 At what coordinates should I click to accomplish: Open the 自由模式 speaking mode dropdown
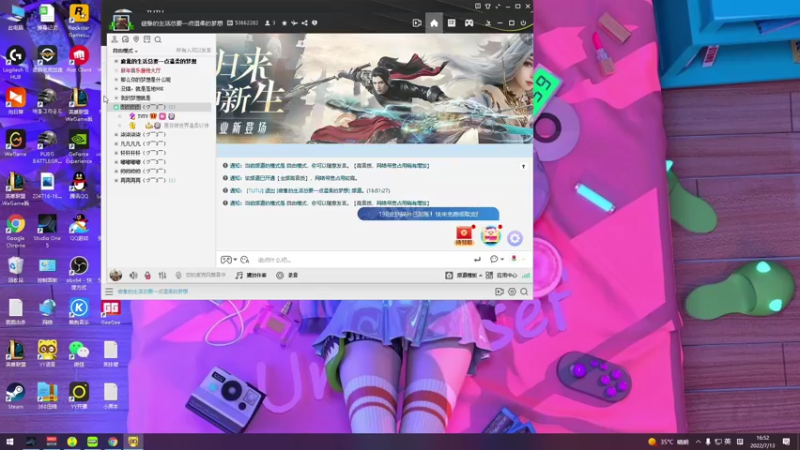point(125,51)
